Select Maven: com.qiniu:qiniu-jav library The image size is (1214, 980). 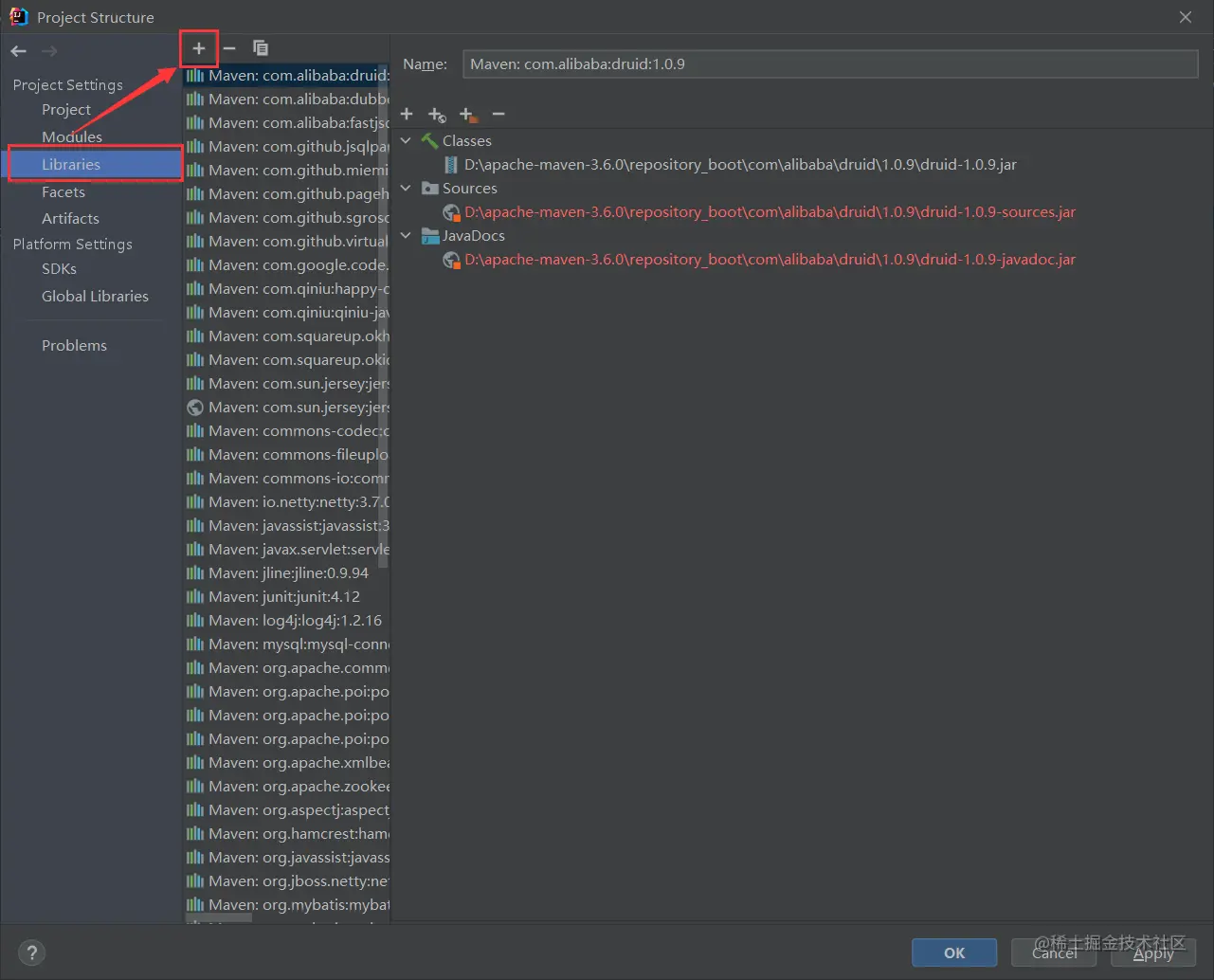(x=286, y=312)
